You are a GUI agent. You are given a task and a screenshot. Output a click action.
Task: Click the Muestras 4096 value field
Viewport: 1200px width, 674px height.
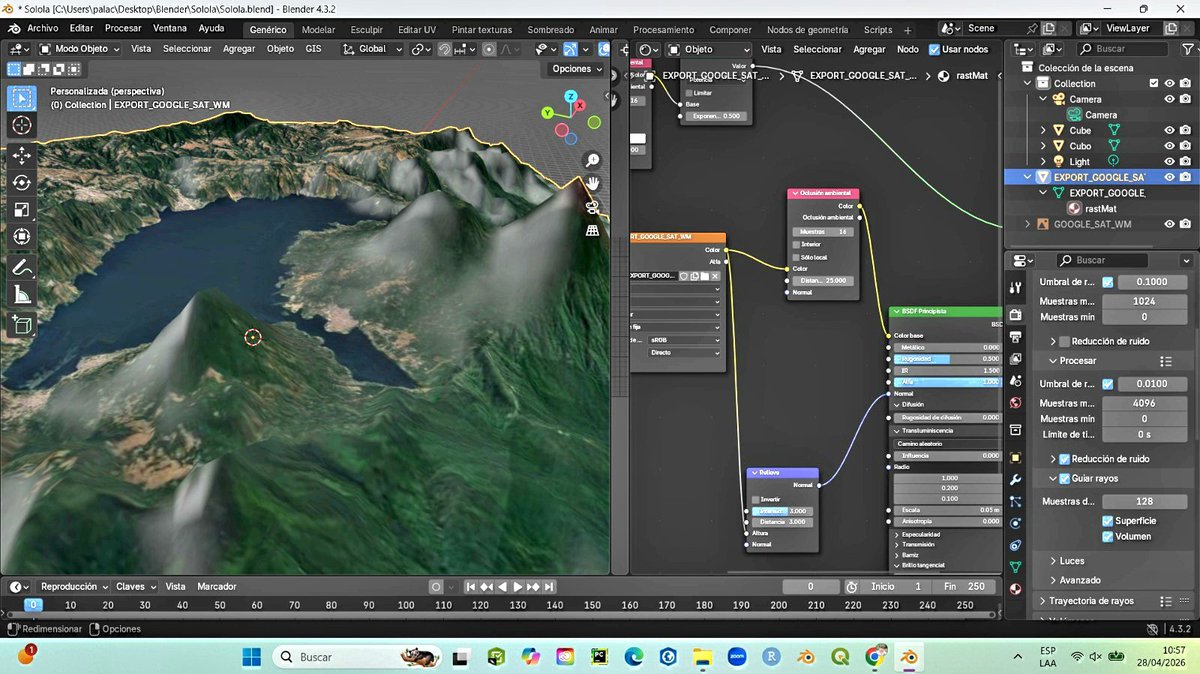[x=1144, y=403]
